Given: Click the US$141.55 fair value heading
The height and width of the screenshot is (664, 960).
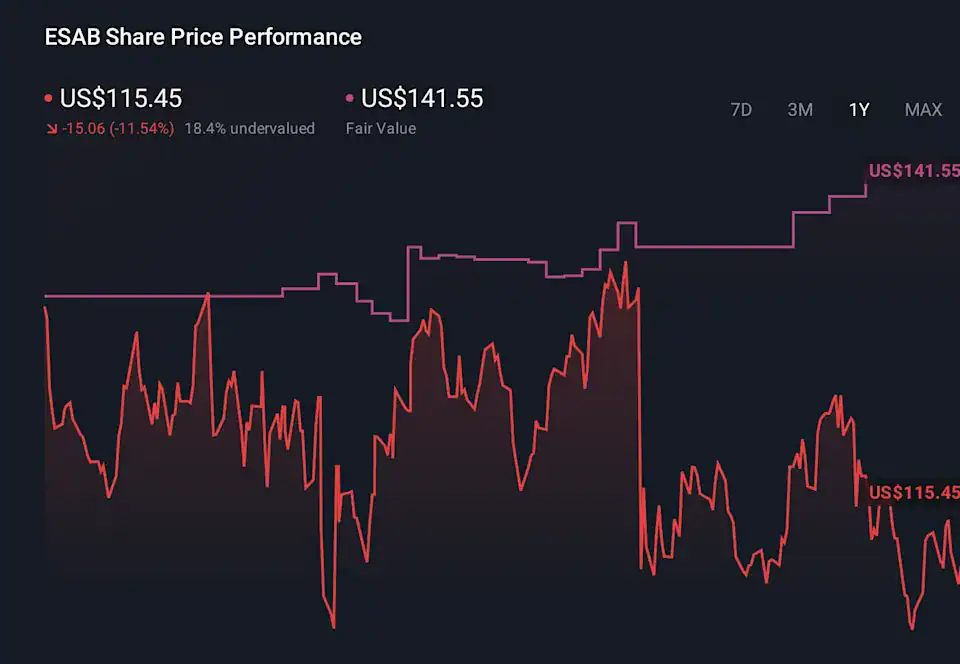Looking at the screenshot, I should click(x=422, y=98).
